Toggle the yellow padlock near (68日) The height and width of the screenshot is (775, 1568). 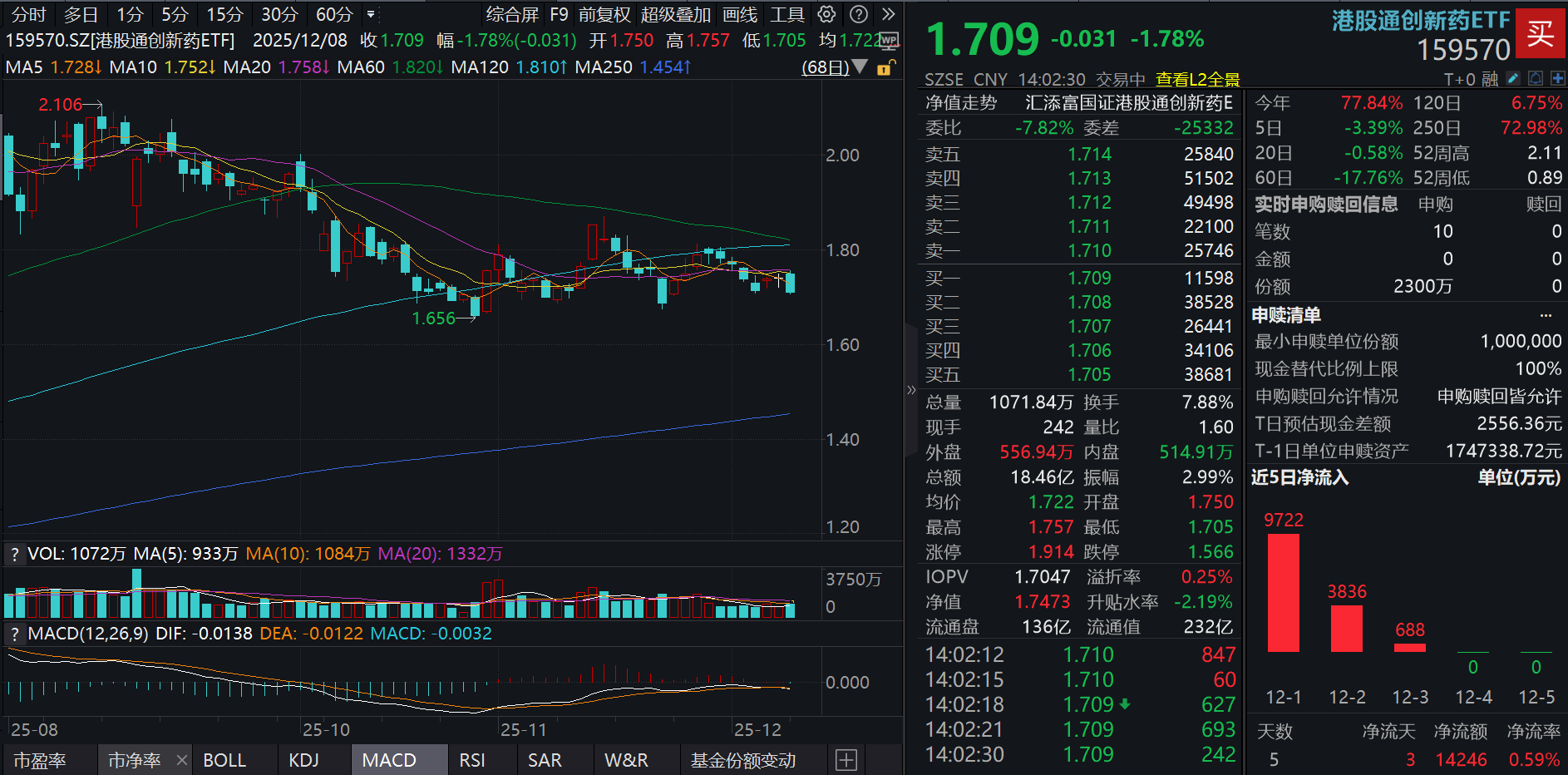pyautogui.click(x=884, y=68)
